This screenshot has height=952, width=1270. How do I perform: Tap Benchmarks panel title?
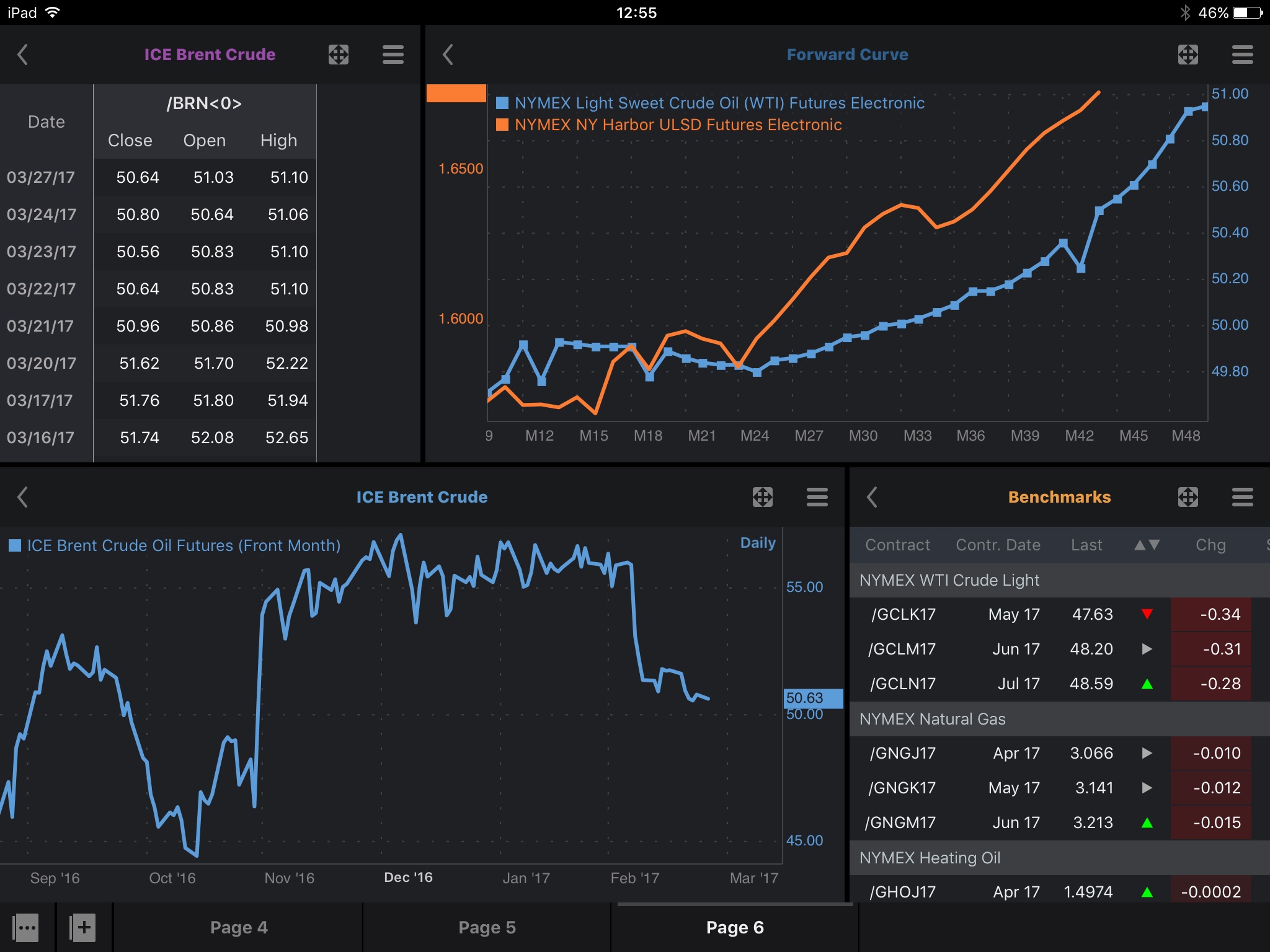pos(1059,497)
